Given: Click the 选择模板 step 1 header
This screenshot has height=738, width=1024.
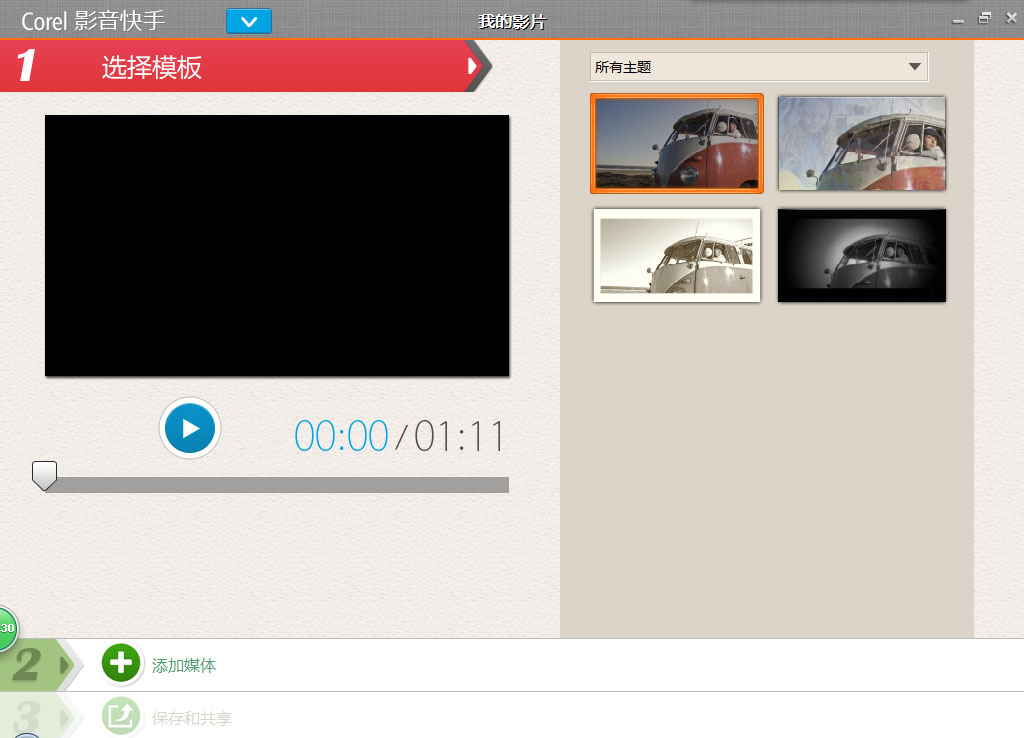Looking at the screenshot, I should [x=152, y=67].
